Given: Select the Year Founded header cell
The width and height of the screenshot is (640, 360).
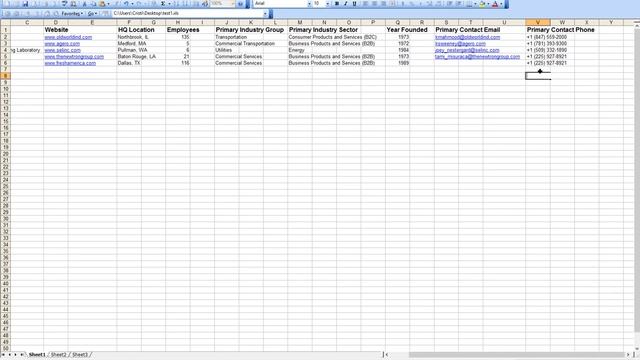Looking at the screenshot, I should 407,30.
